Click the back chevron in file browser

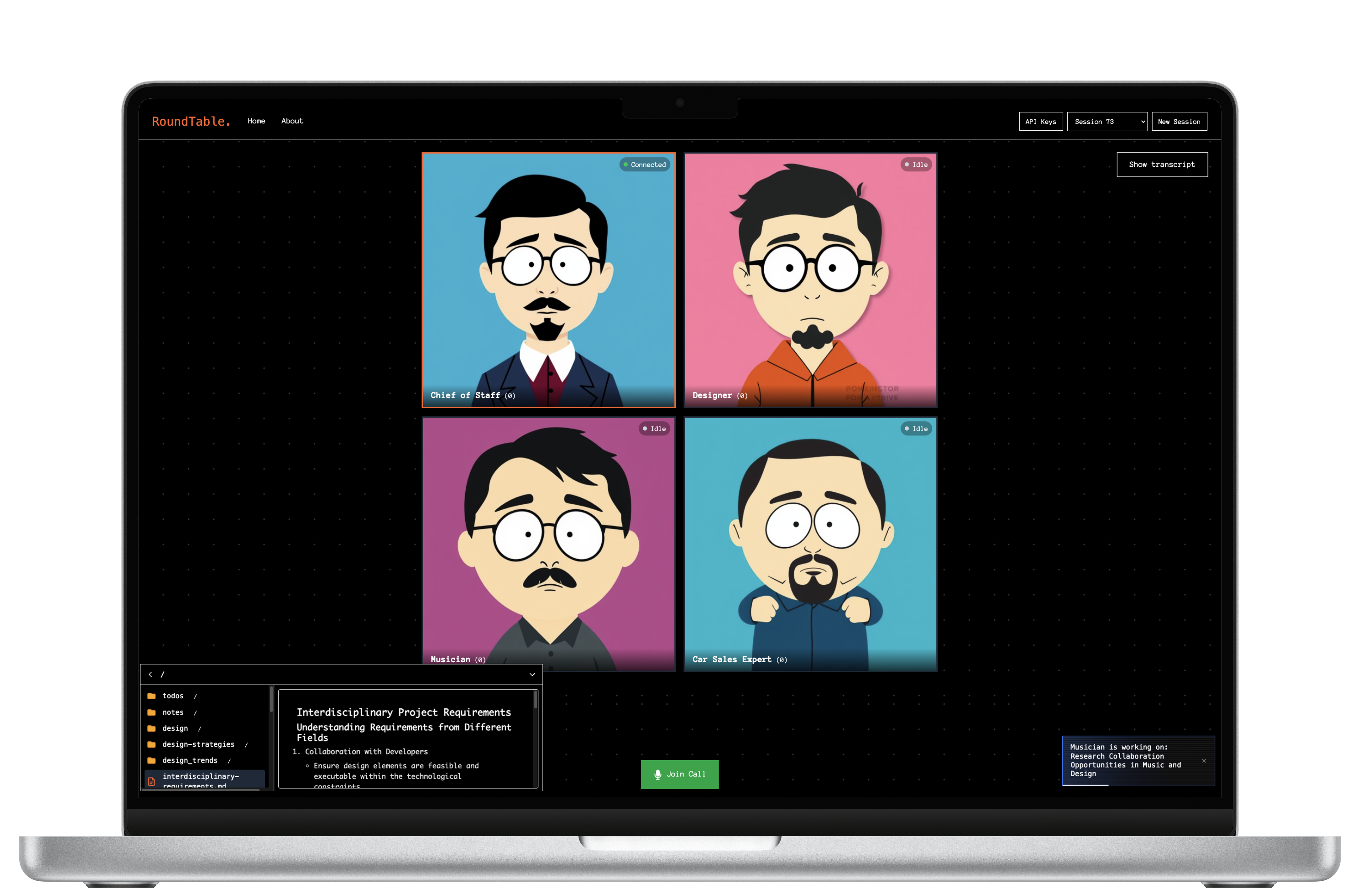click(x=150, y=674)
